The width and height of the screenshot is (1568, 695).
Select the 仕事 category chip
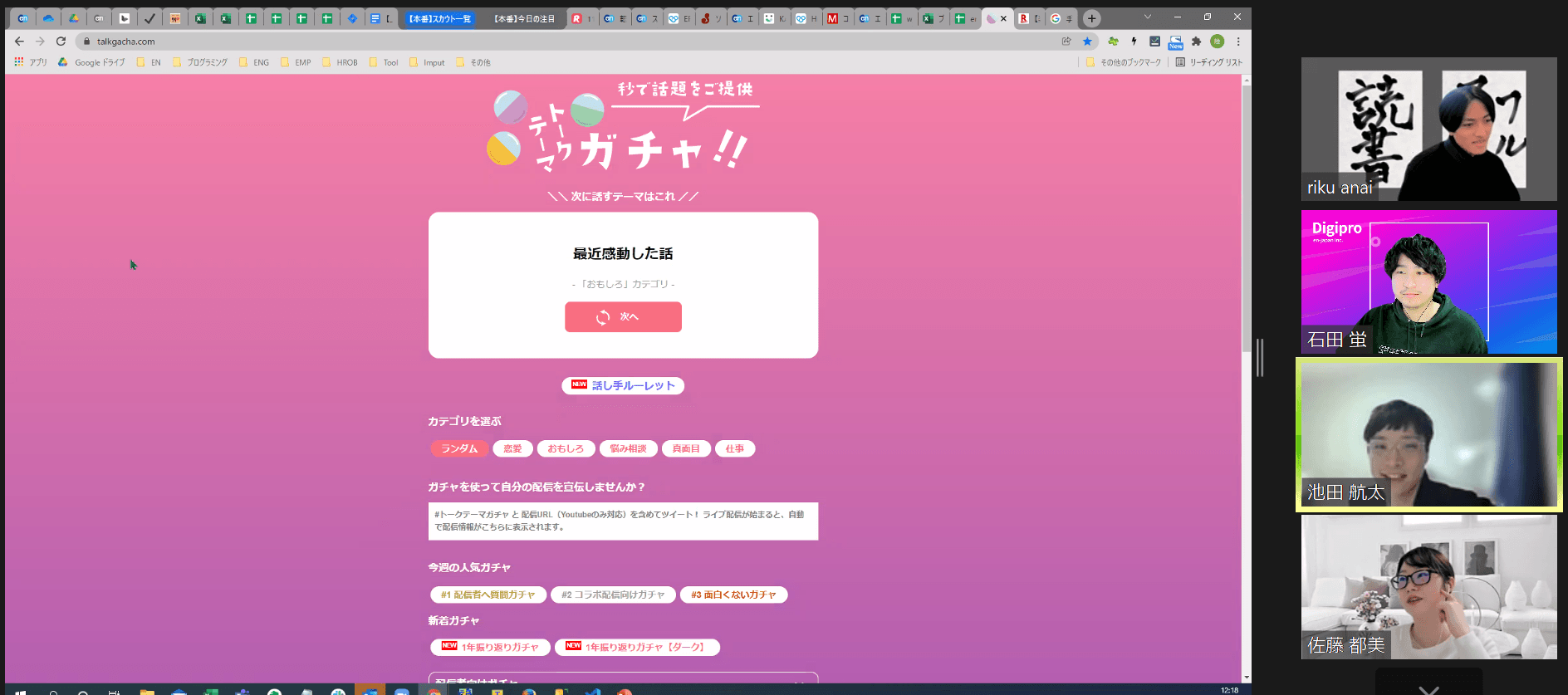(x=734, y=448)
